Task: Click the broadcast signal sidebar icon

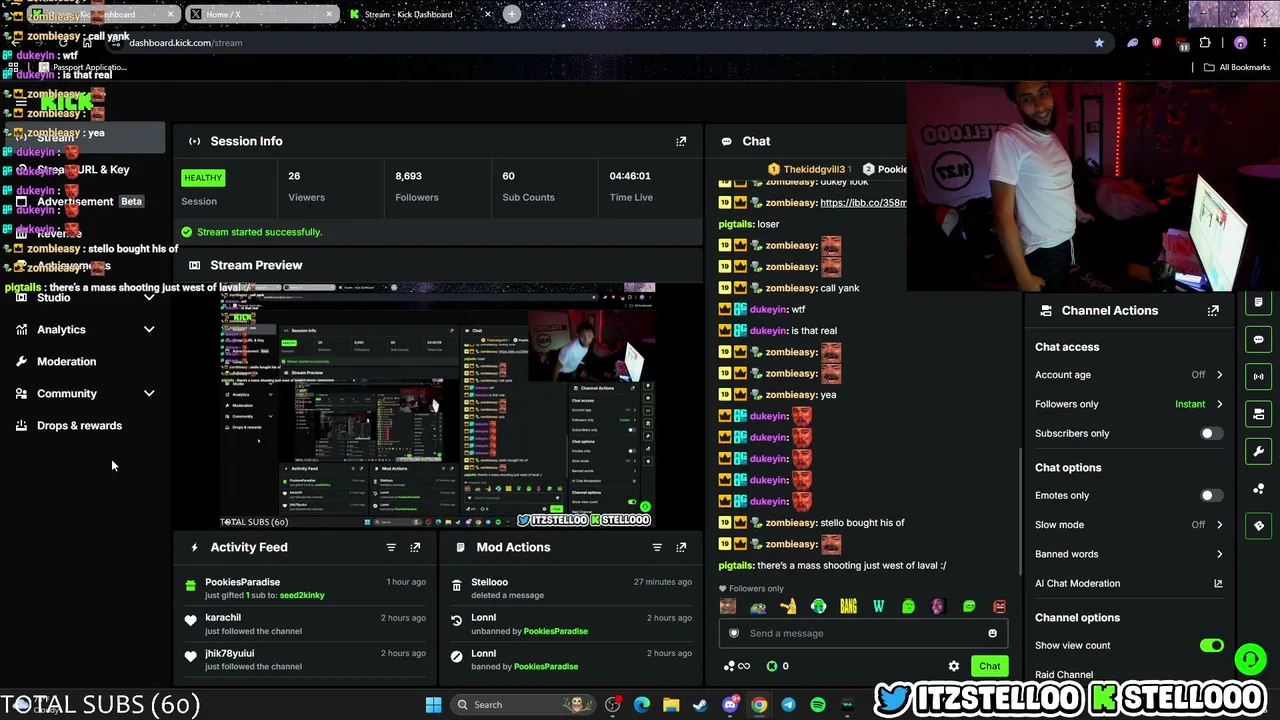Action: [x=1258, y=377]
